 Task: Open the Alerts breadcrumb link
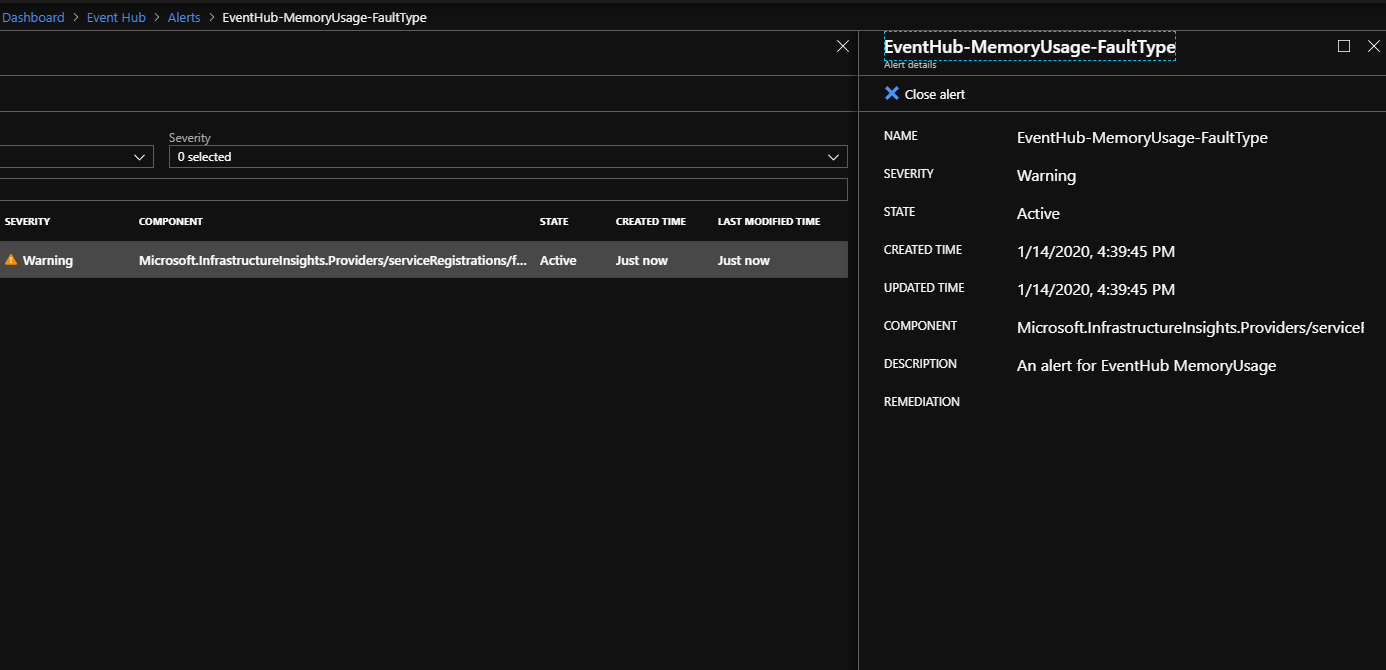coord(184,18)
